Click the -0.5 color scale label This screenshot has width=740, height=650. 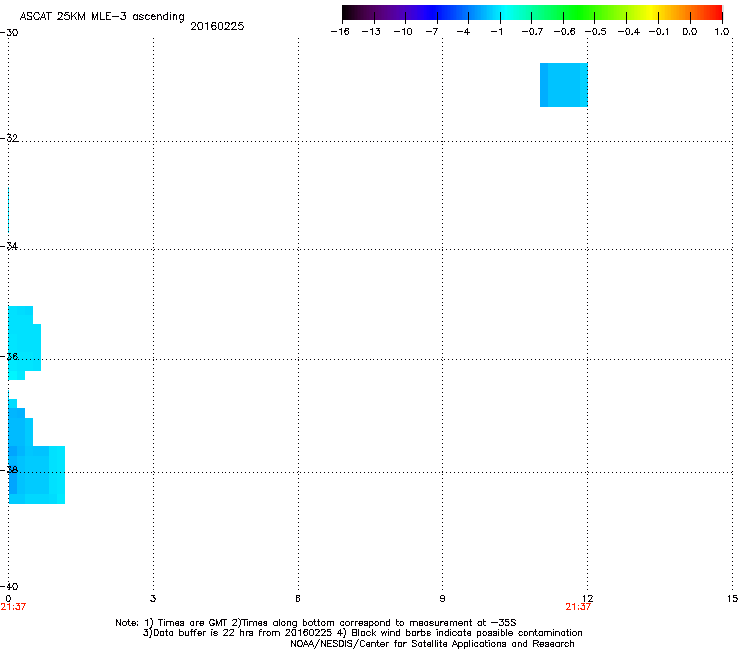[596, 32]
